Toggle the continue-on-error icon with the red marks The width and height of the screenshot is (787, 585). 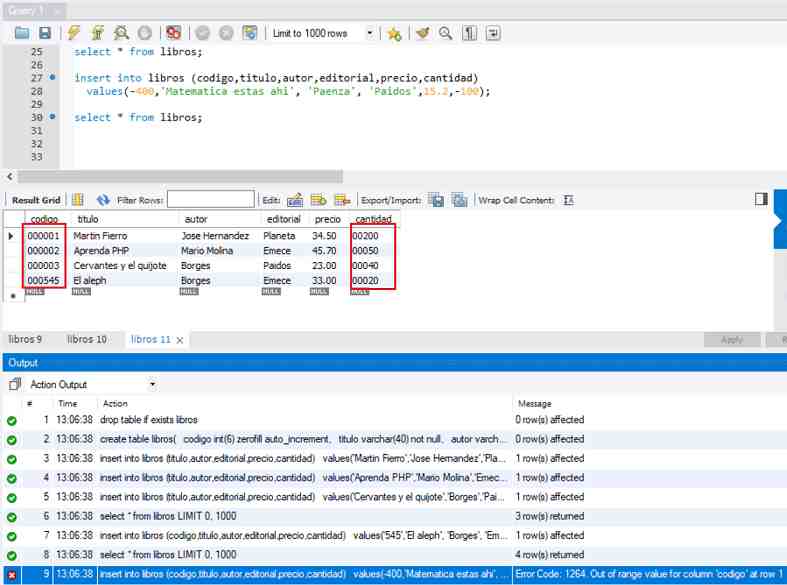(174, 33)
